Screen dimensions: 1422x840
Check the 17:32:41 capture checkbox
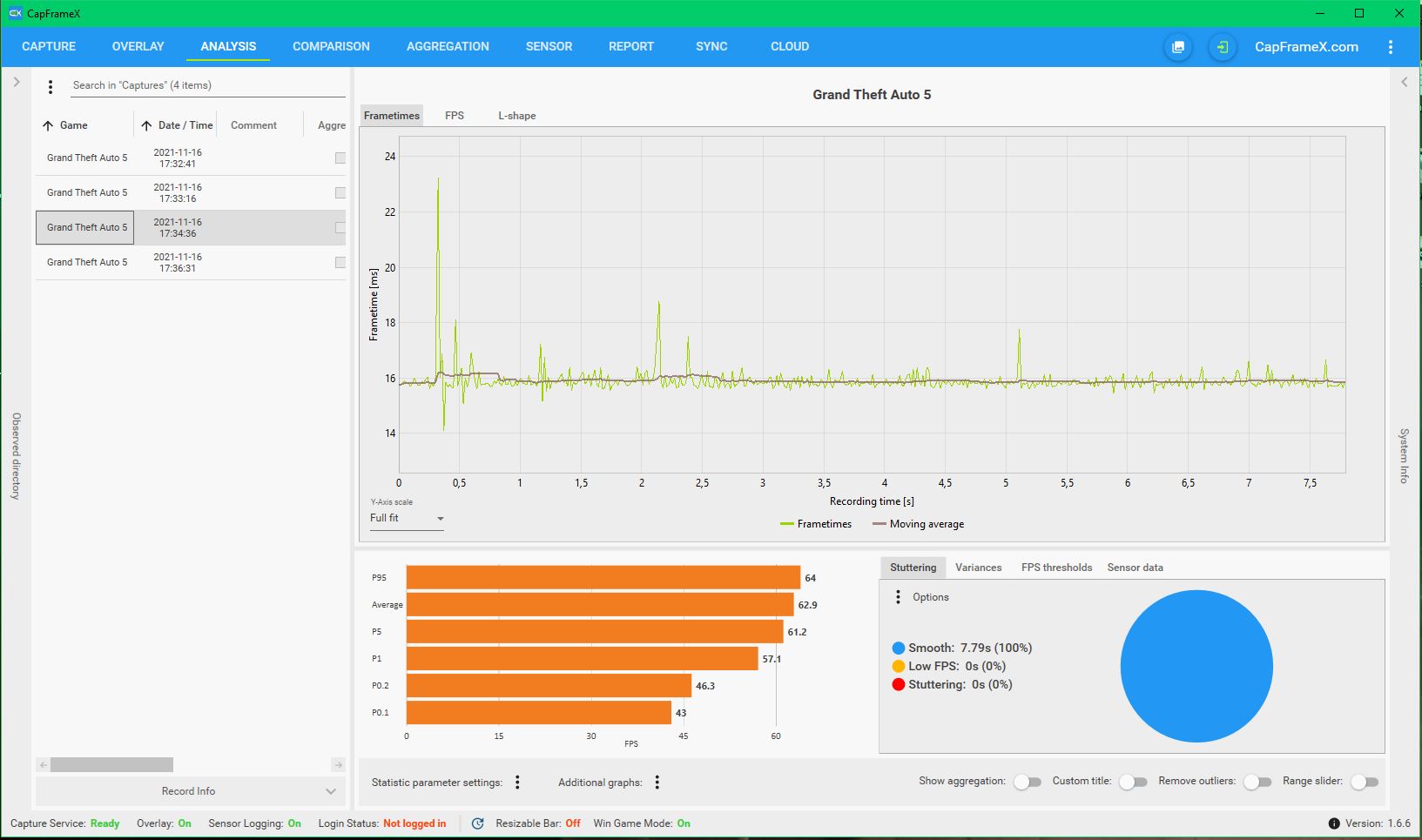pyautogui.click(x=340, y=158)
